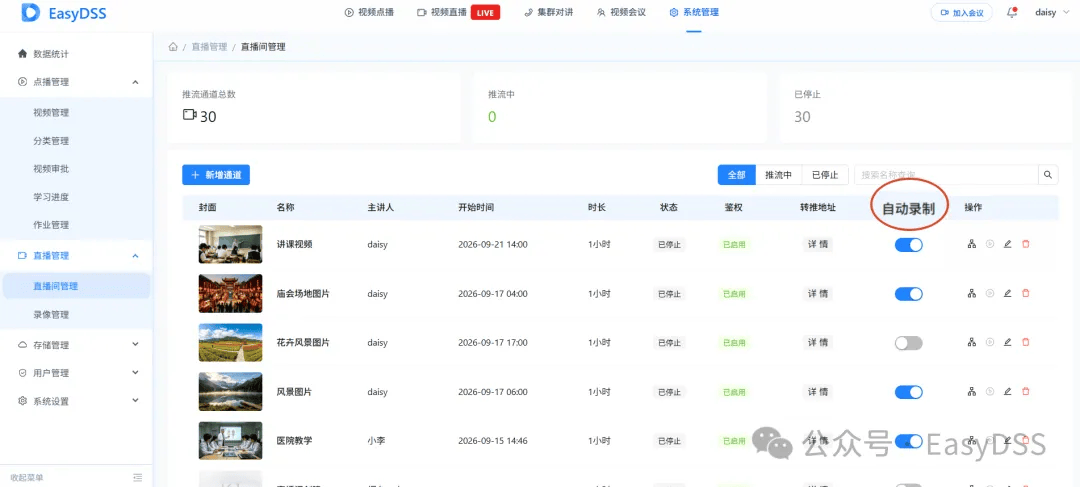Click the search magnifier icon
The image size is (1080, 487).
1048,175
